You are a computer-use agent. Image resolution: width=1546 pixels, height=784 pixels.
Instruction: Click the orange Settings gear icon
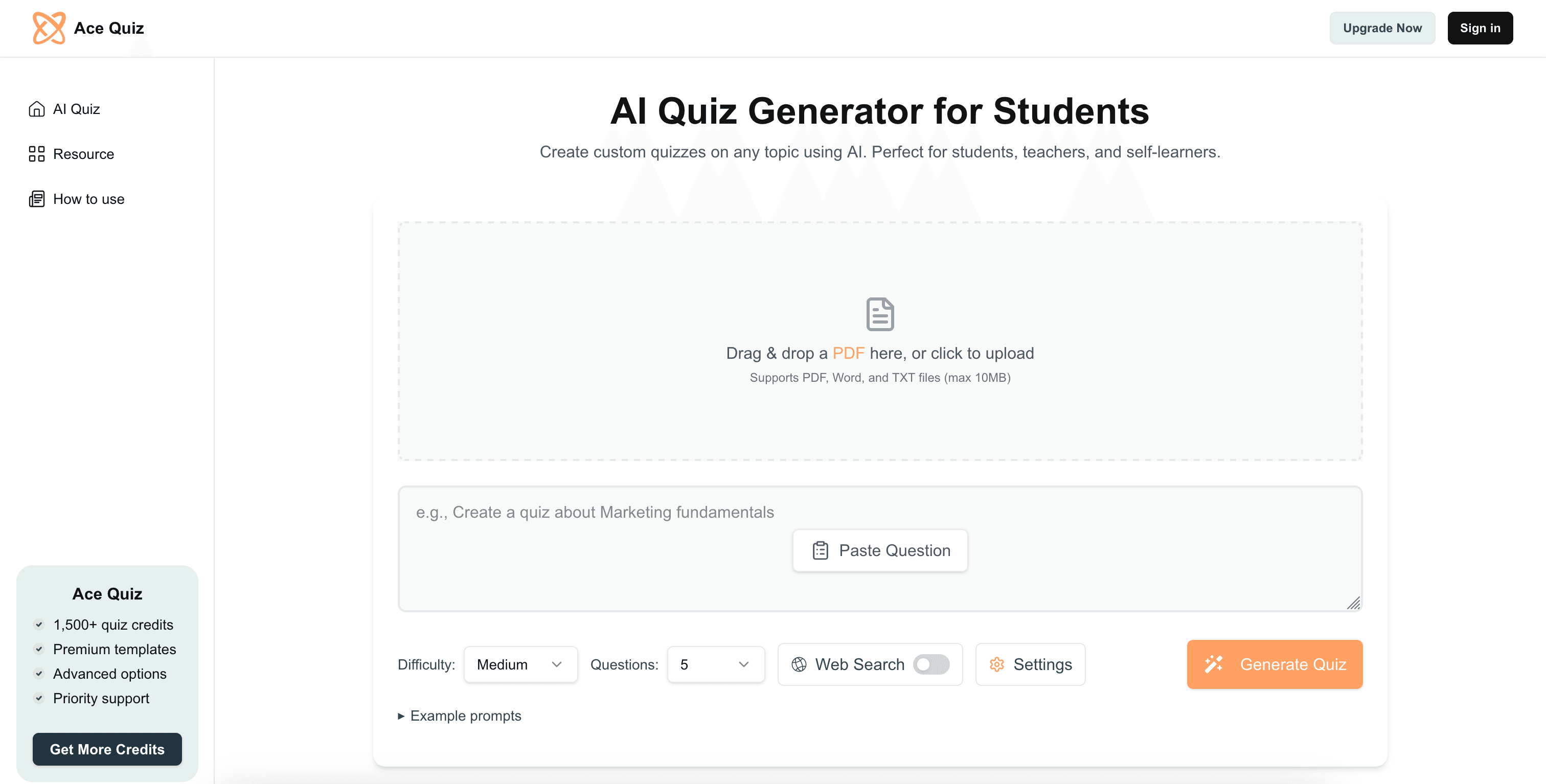click(997, 664)
